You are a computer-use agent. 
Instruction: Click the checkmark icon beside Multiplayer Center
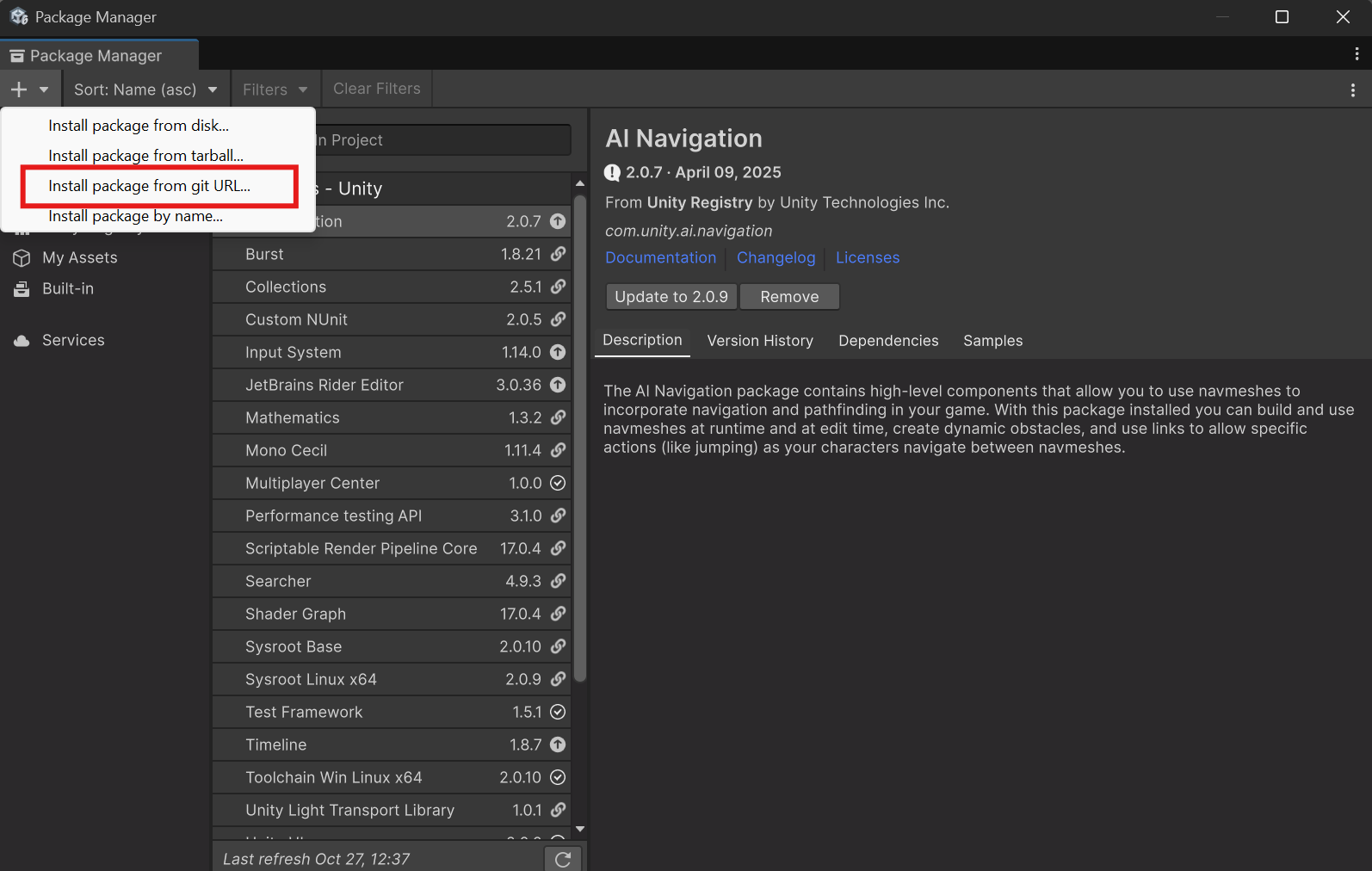pyautogui.click(x=558, y=483)
